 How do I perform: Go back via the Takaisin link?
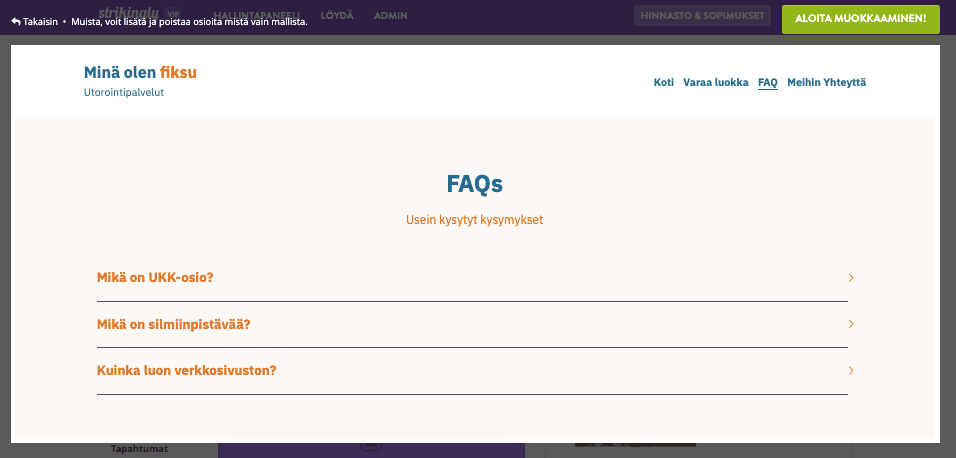pyautogui.click(x=35, y=21)
